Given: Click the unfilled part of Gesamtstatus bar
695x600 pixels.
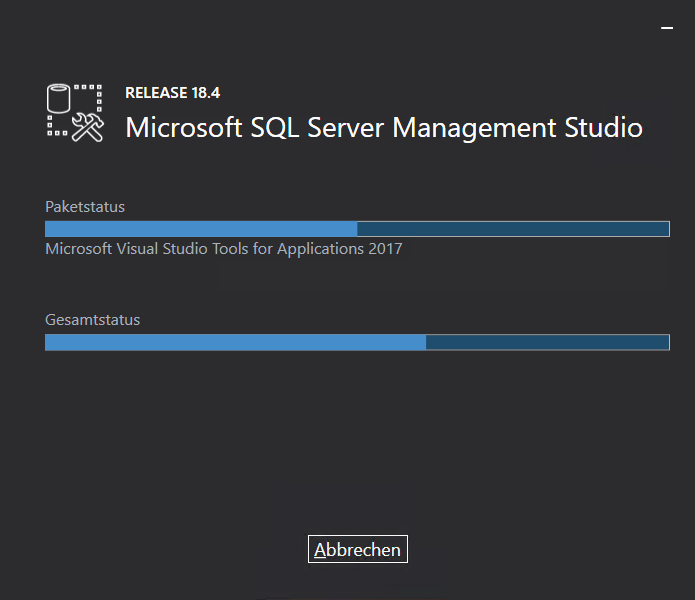Looking at the screenshot, I should tap(547, 343).
